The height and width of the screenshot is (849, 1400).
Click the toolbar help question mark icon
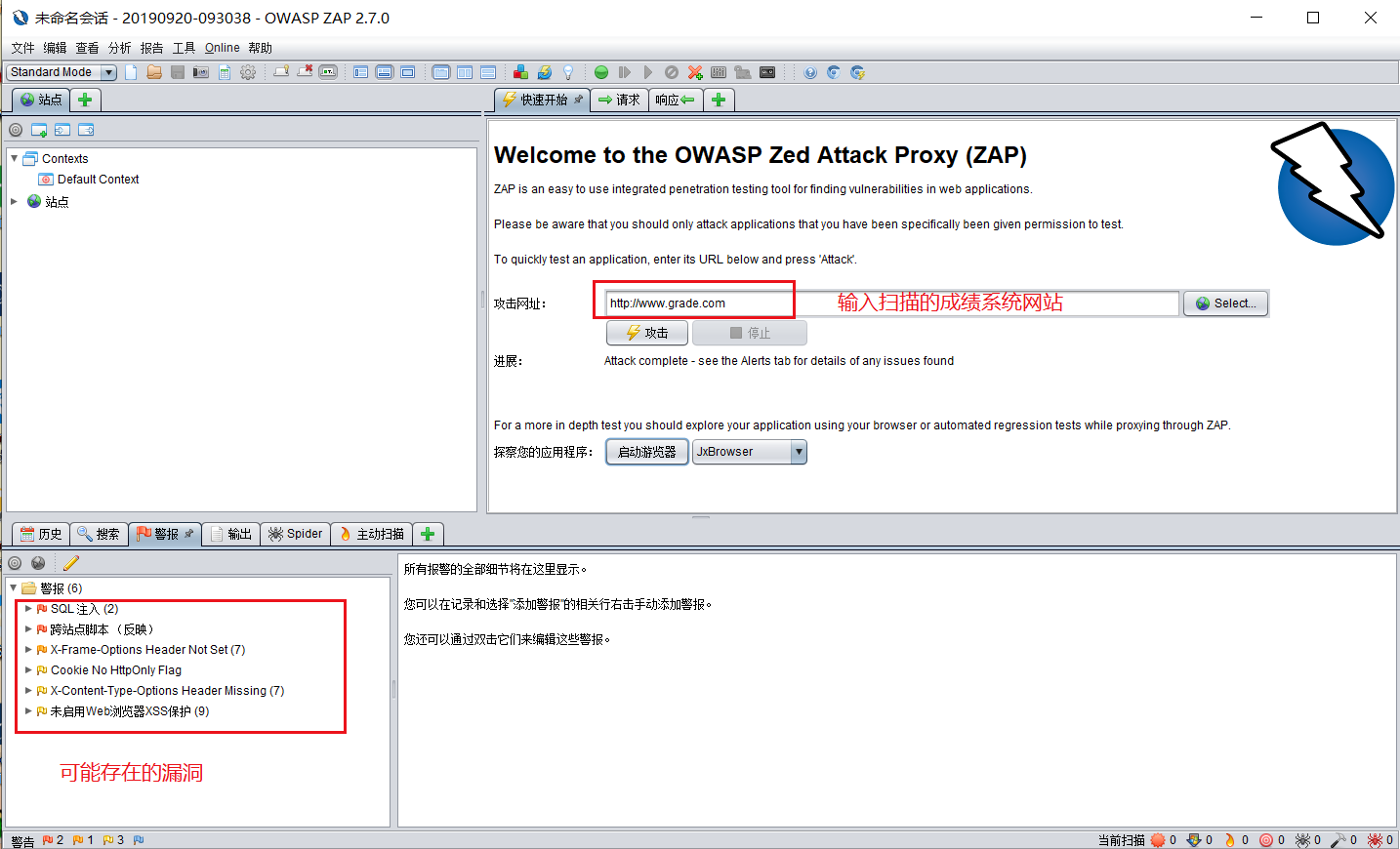point(810,72)
